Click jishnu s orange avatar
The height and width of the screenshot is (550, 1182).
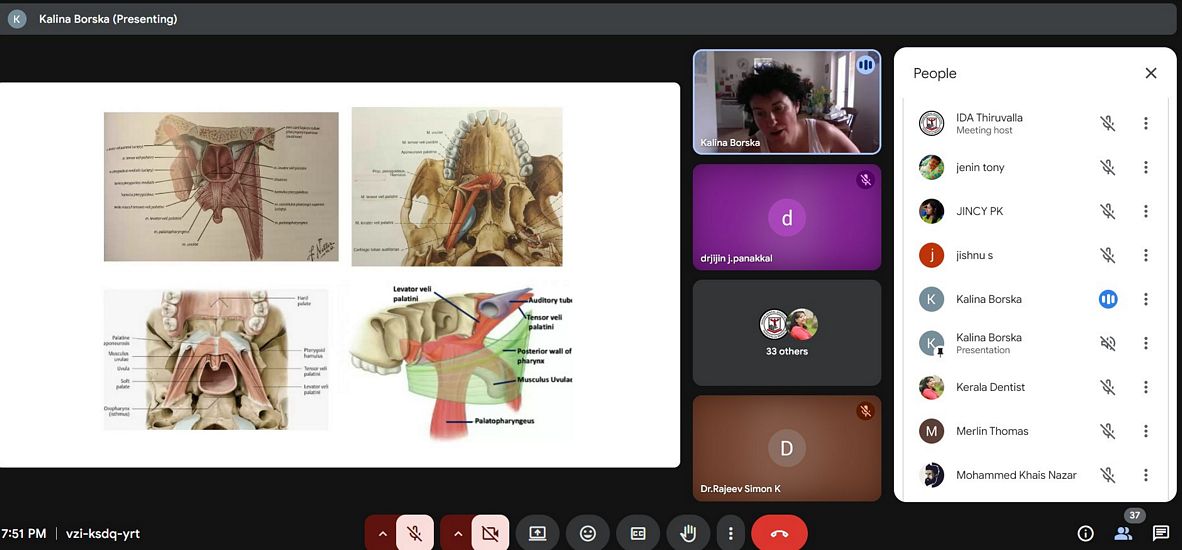tap(932, 255)
